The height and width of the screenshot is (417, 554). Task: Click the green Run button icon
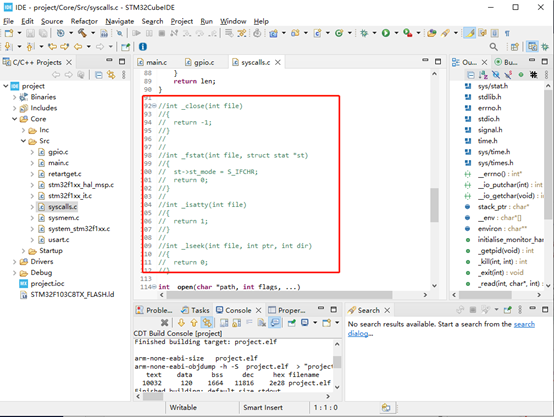click(386, 33)
